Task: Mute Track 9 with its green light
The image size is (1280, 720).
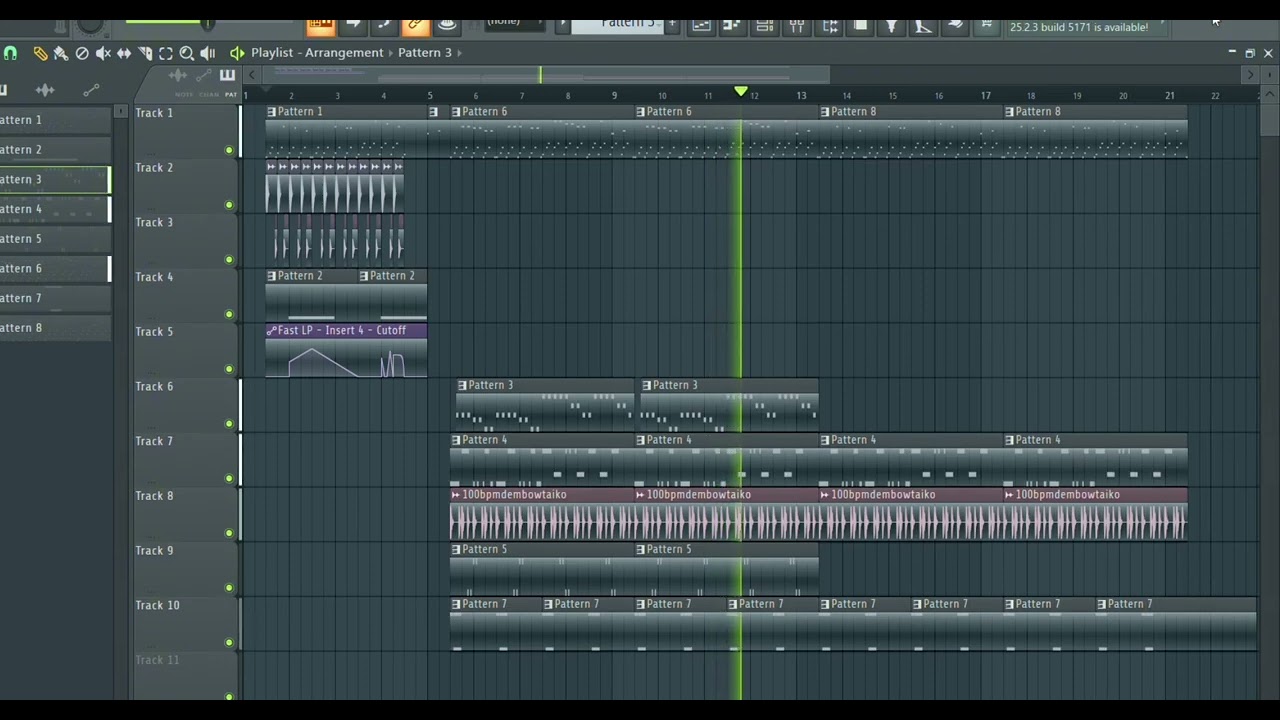Action: [229, 588]
